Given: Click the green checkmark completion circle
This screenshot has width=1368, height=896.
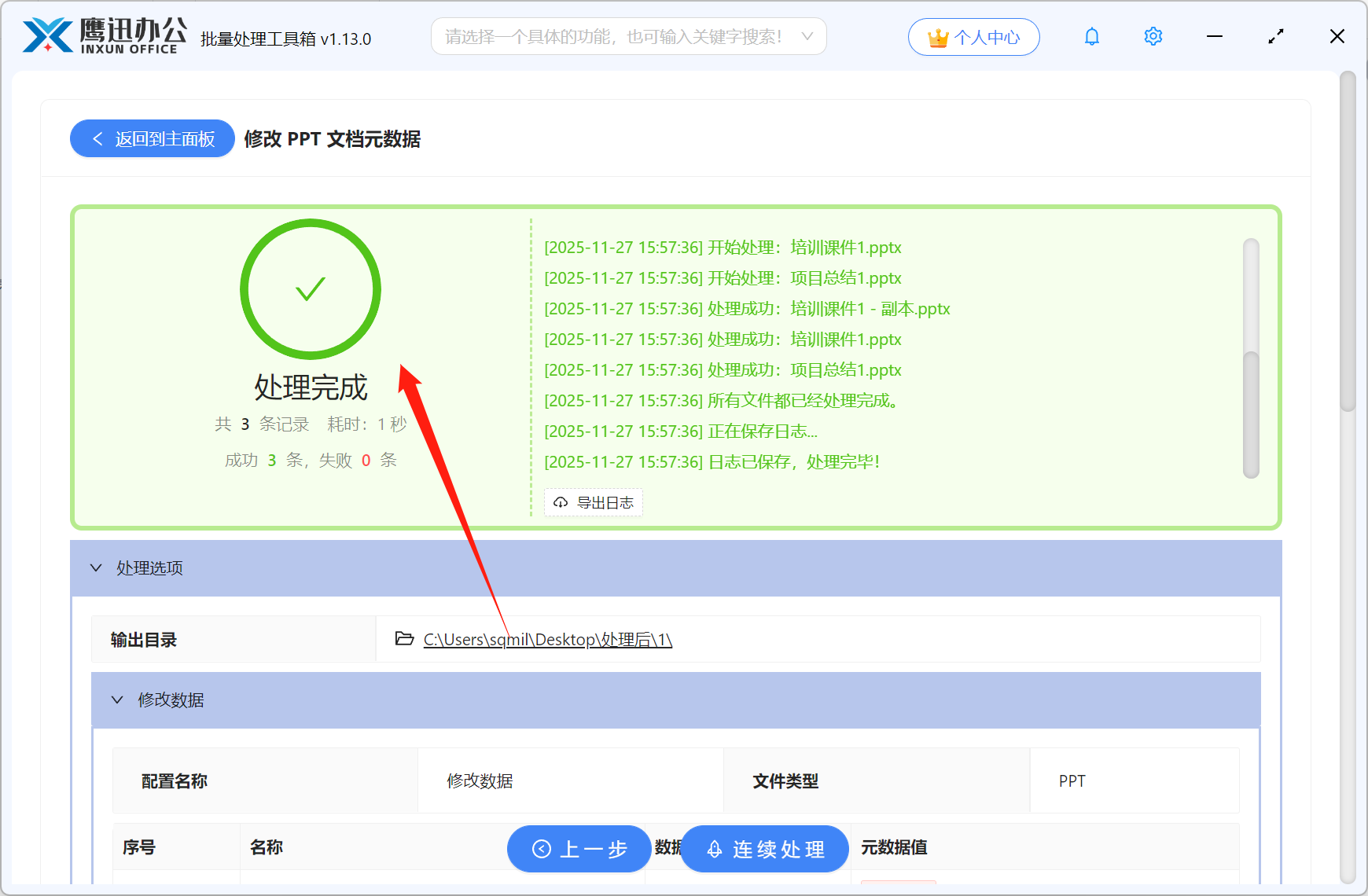Looking at the screenshot, I should pos(311,289).
